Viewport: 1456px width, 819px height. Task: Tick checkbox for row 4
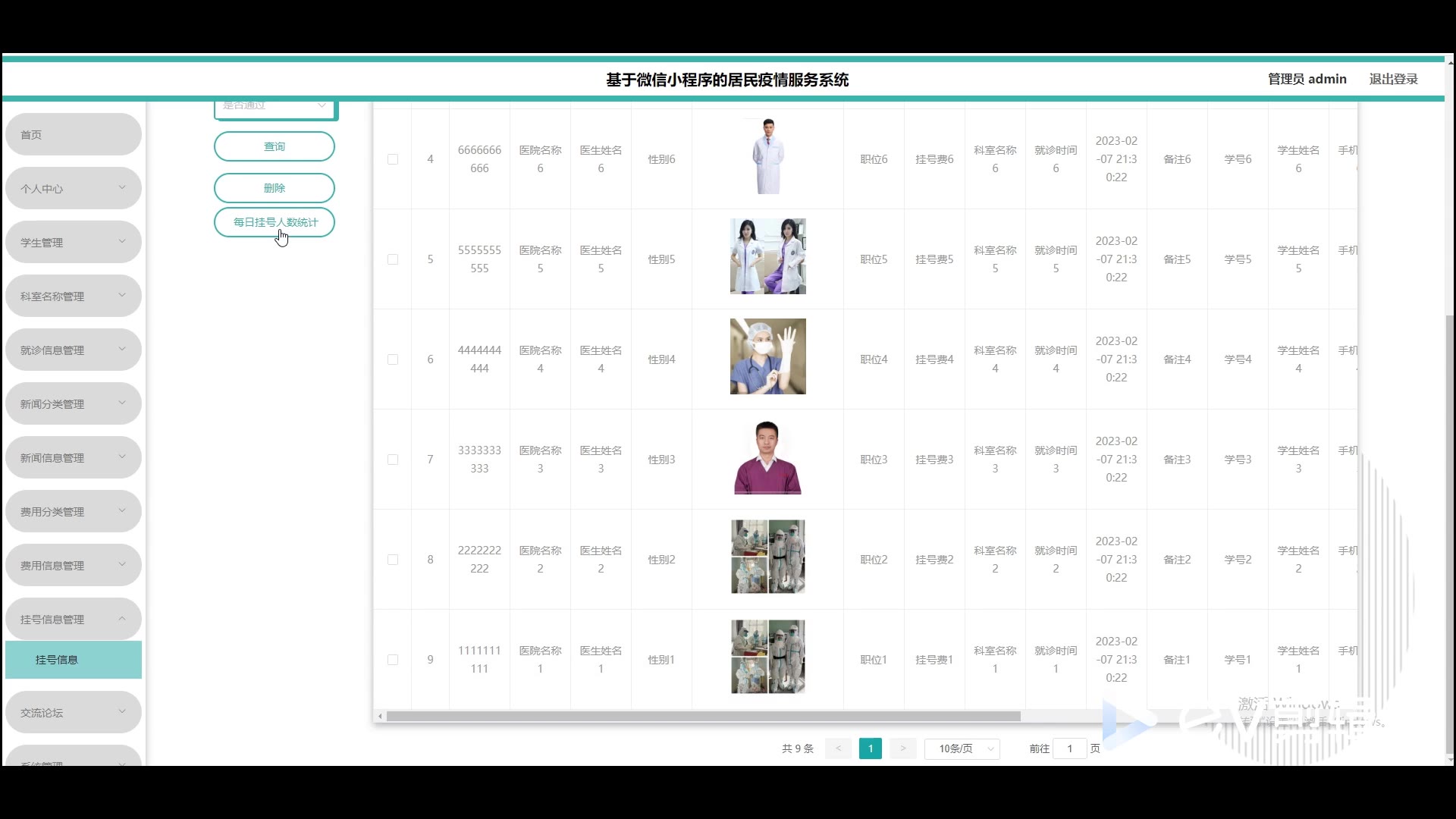[x=393, y=159]
